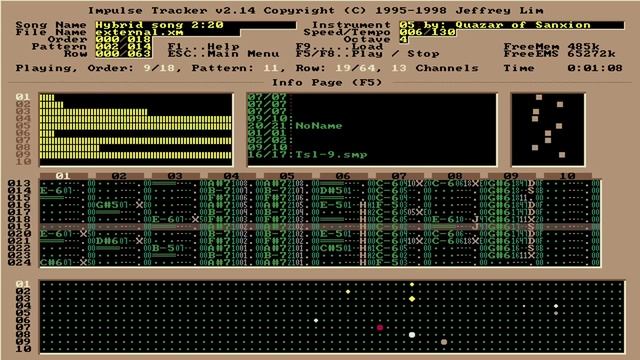
Task: Select pattern channel header 09
Action: 511,176
